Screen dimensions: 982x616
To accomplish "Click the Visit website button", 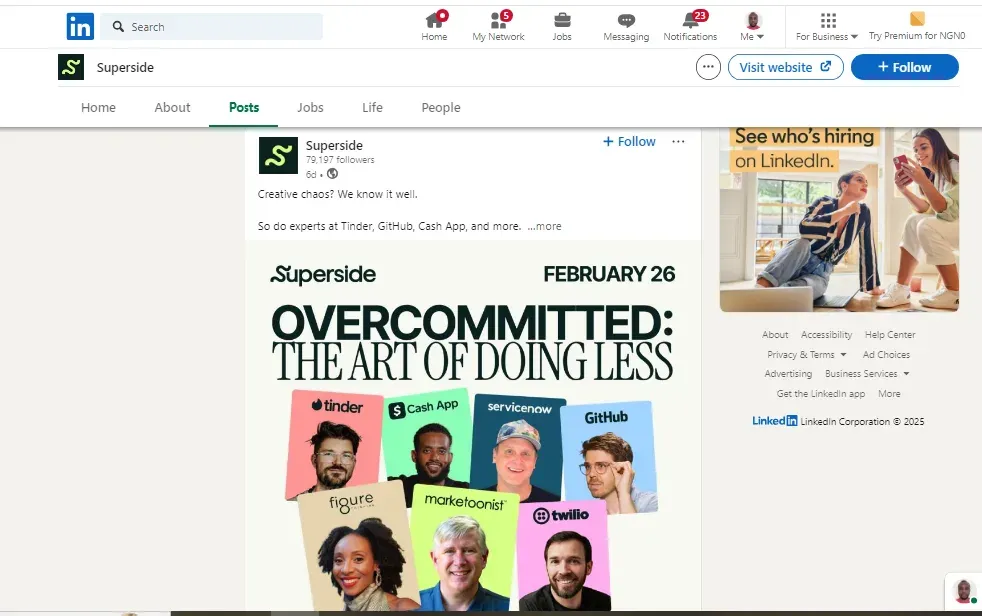I will (x=785, y=67).
